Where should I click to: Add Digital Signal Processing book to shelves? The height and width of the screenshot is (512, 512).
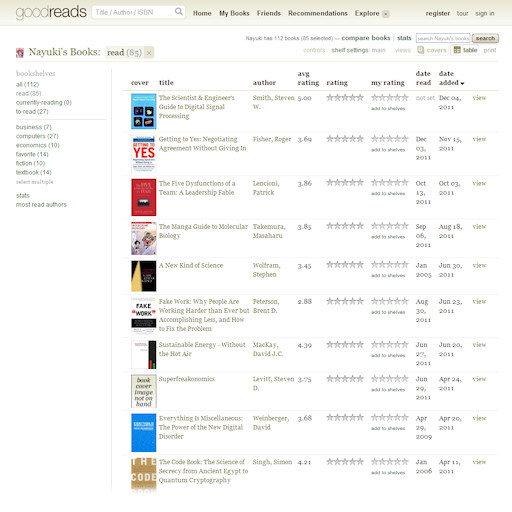click(388, 109)
